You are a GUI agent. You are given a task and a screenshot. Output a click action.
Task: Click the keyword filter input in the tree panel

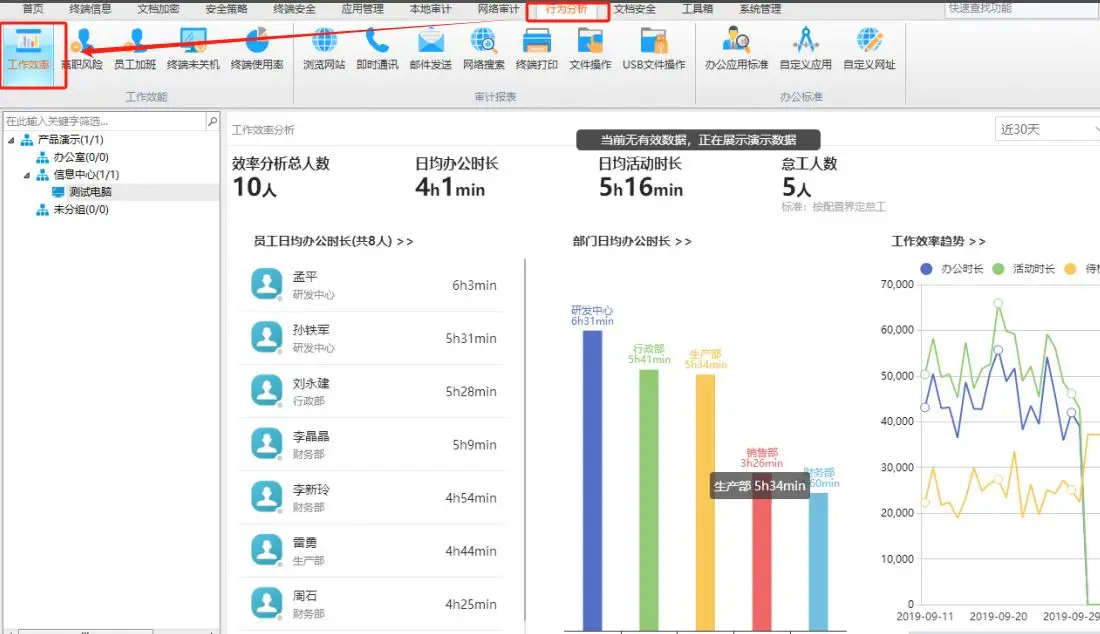104,121
